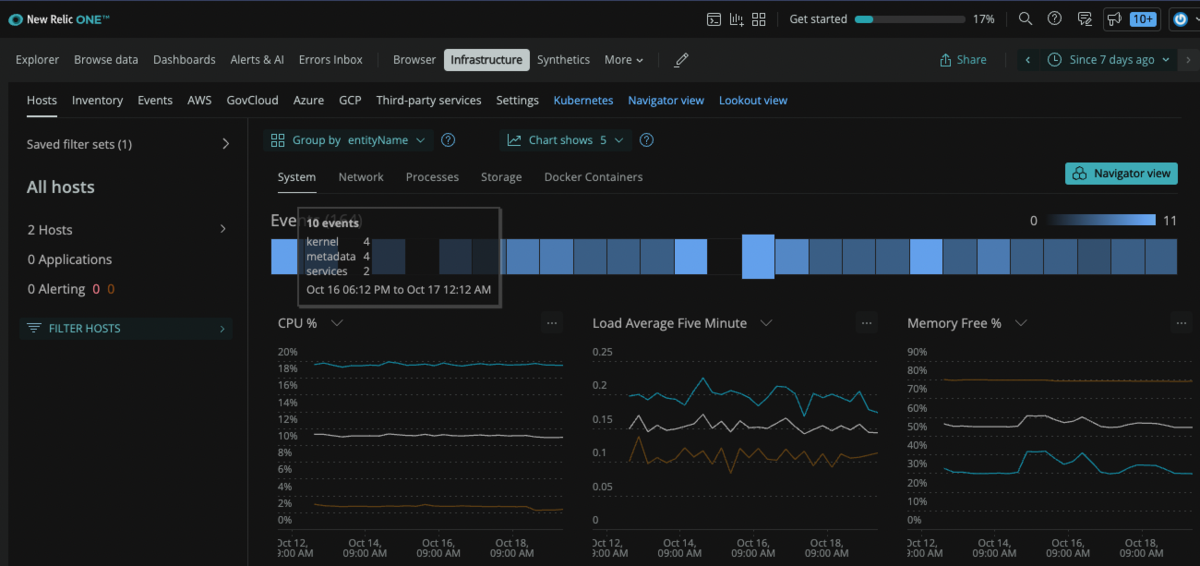
Task: Open Dashboards
Action: [184, 60]
